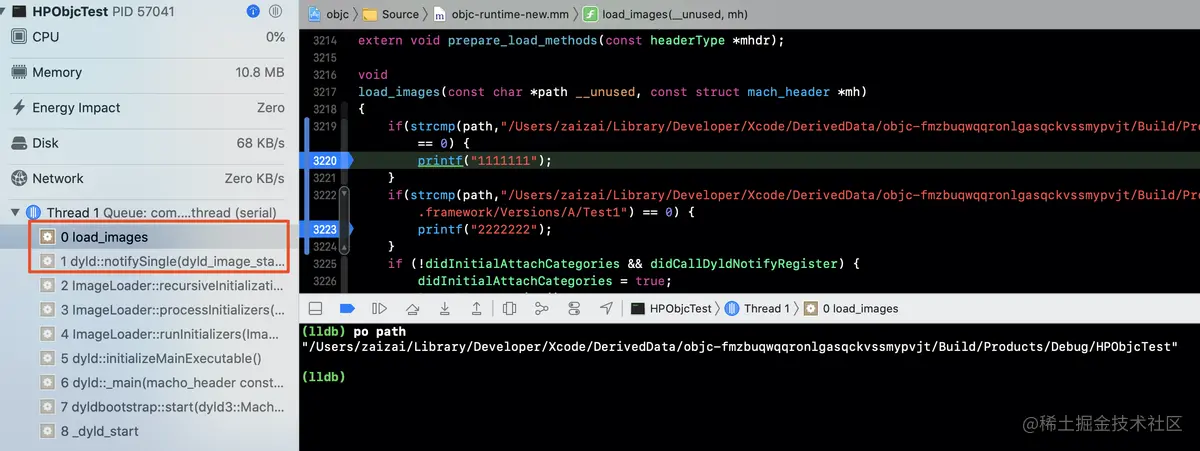Click the printf("2222222") statement
Screen dimensions: 1200x451
(x=485, y=229)
